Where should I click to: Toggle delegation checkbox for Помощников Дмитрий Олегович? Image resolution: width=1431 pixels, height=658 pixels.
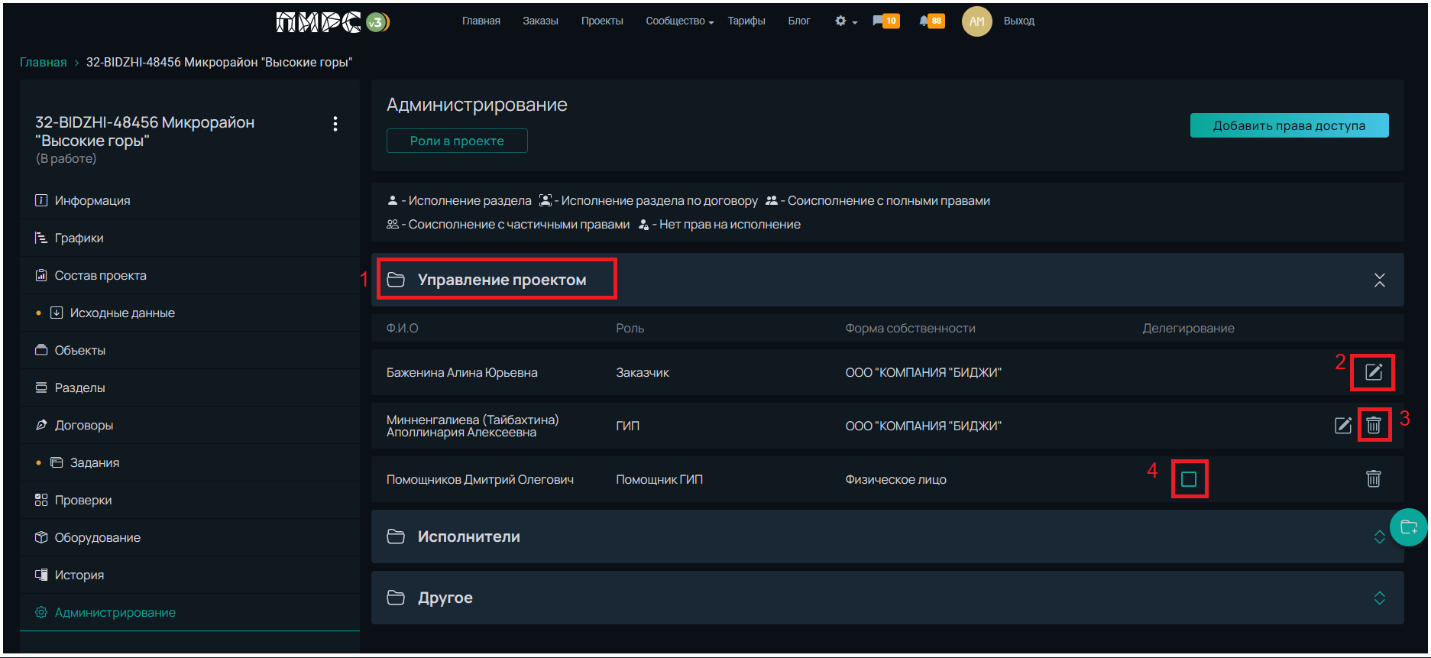click(1189, 479)
